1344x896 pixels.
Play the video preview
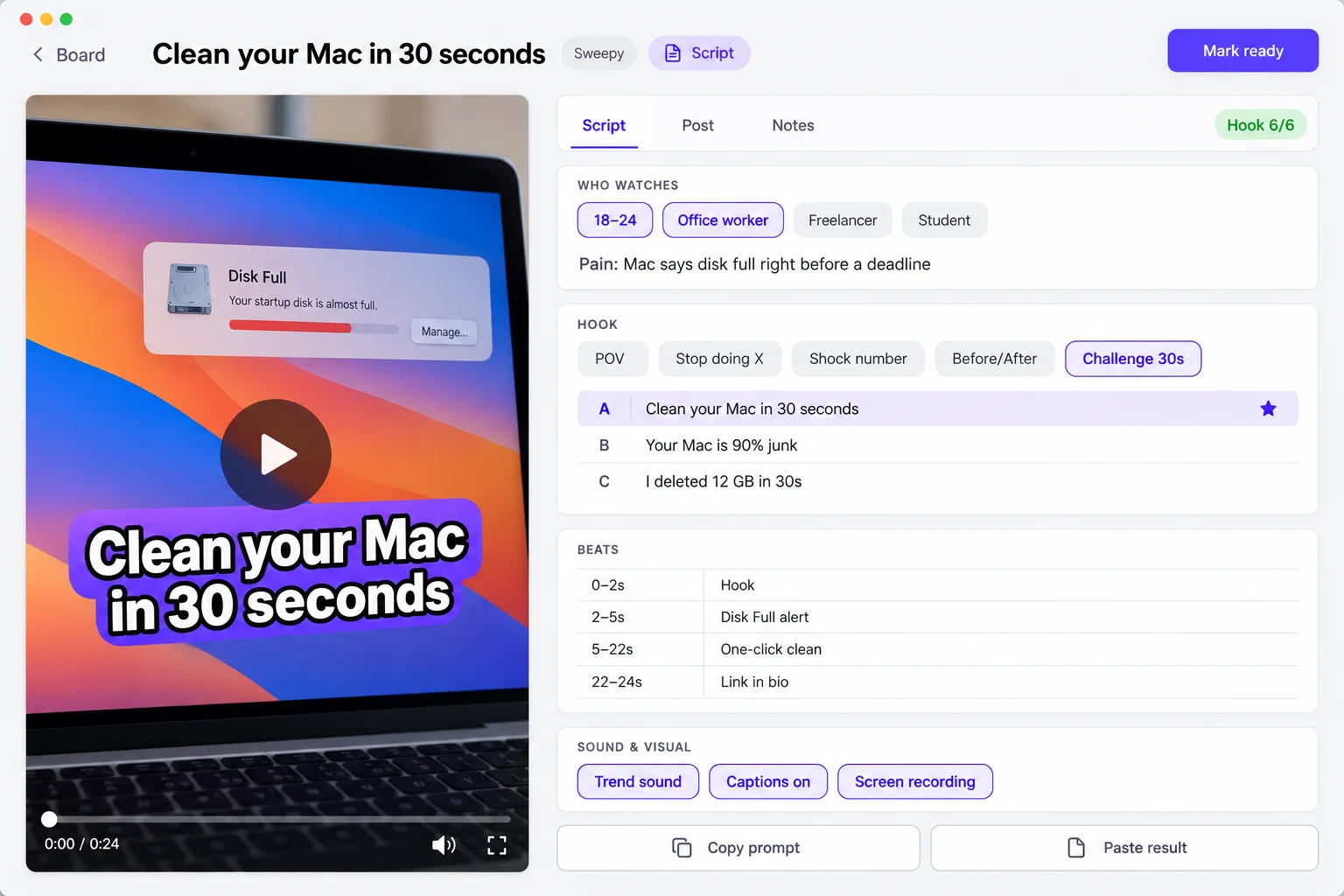click(276, 454)
